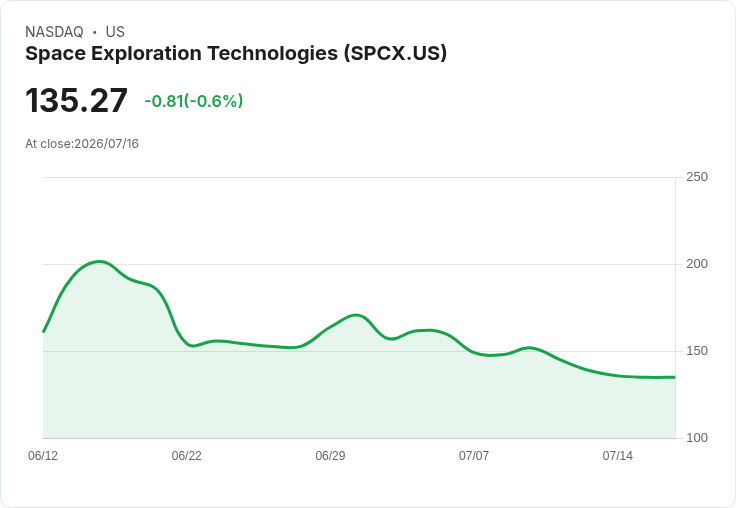This screenshot has height=508, width=736.
Task: Click the chart line's rightmost end point
Action: (675, 377)
